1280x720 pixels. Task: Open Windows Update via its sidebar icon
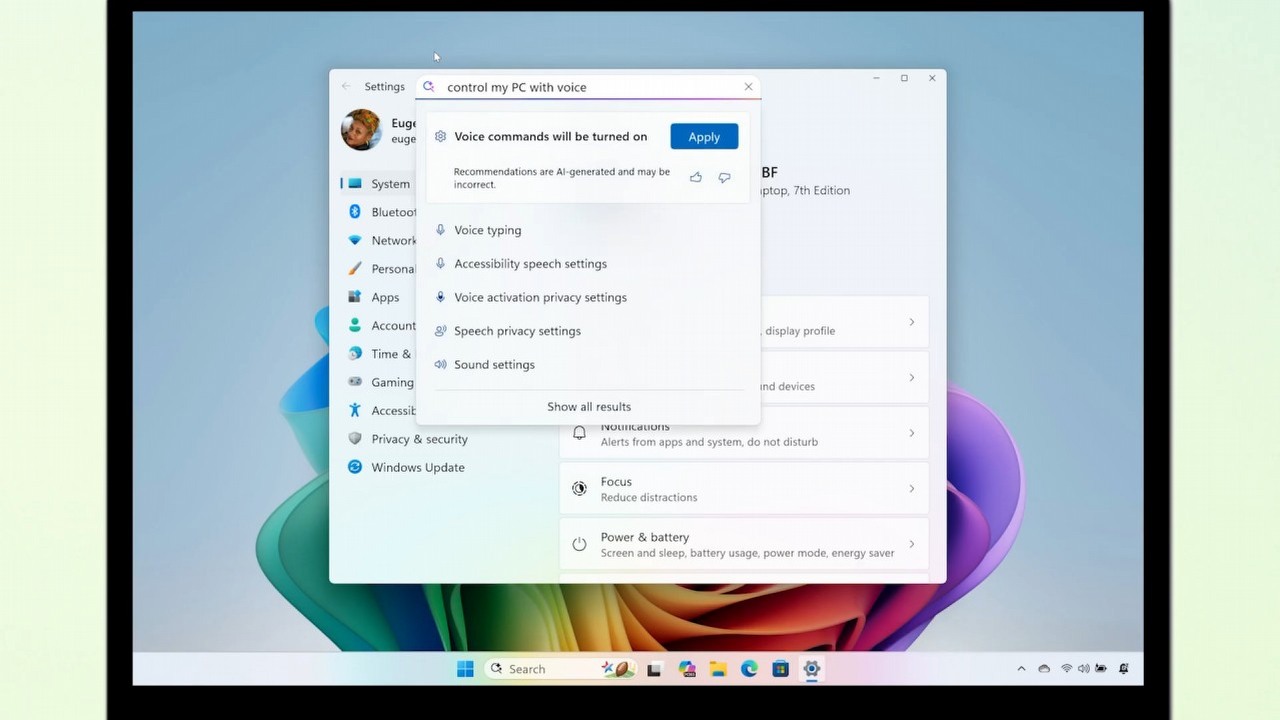[x=355, y=467]
